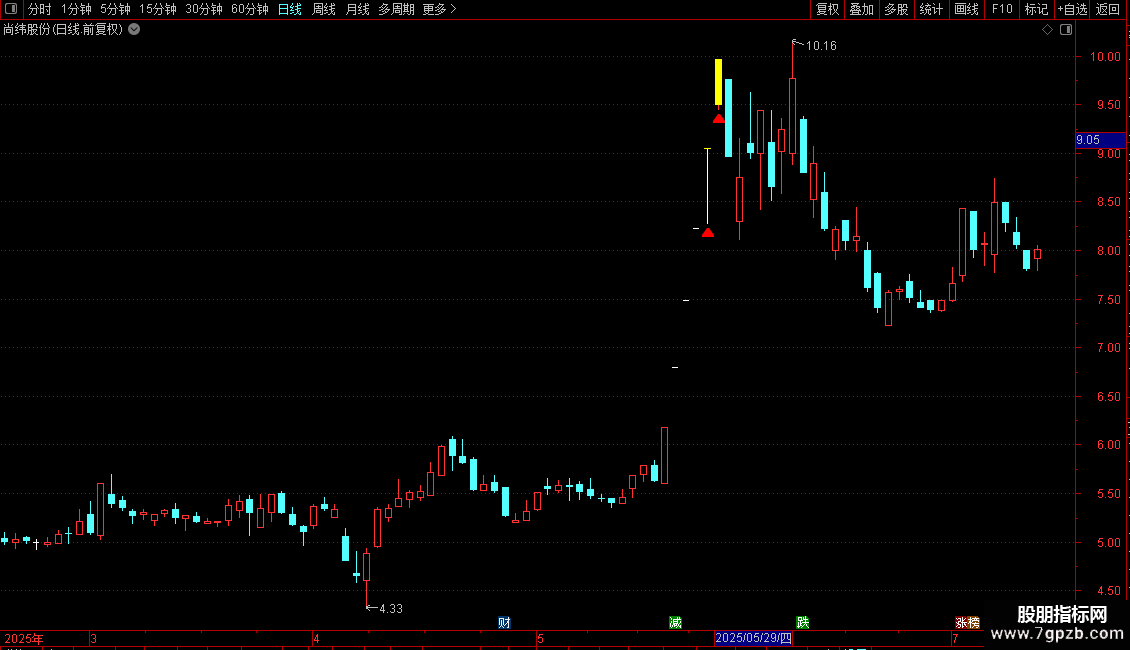Click month 4 label on time axis

click(x=316, y=639)
